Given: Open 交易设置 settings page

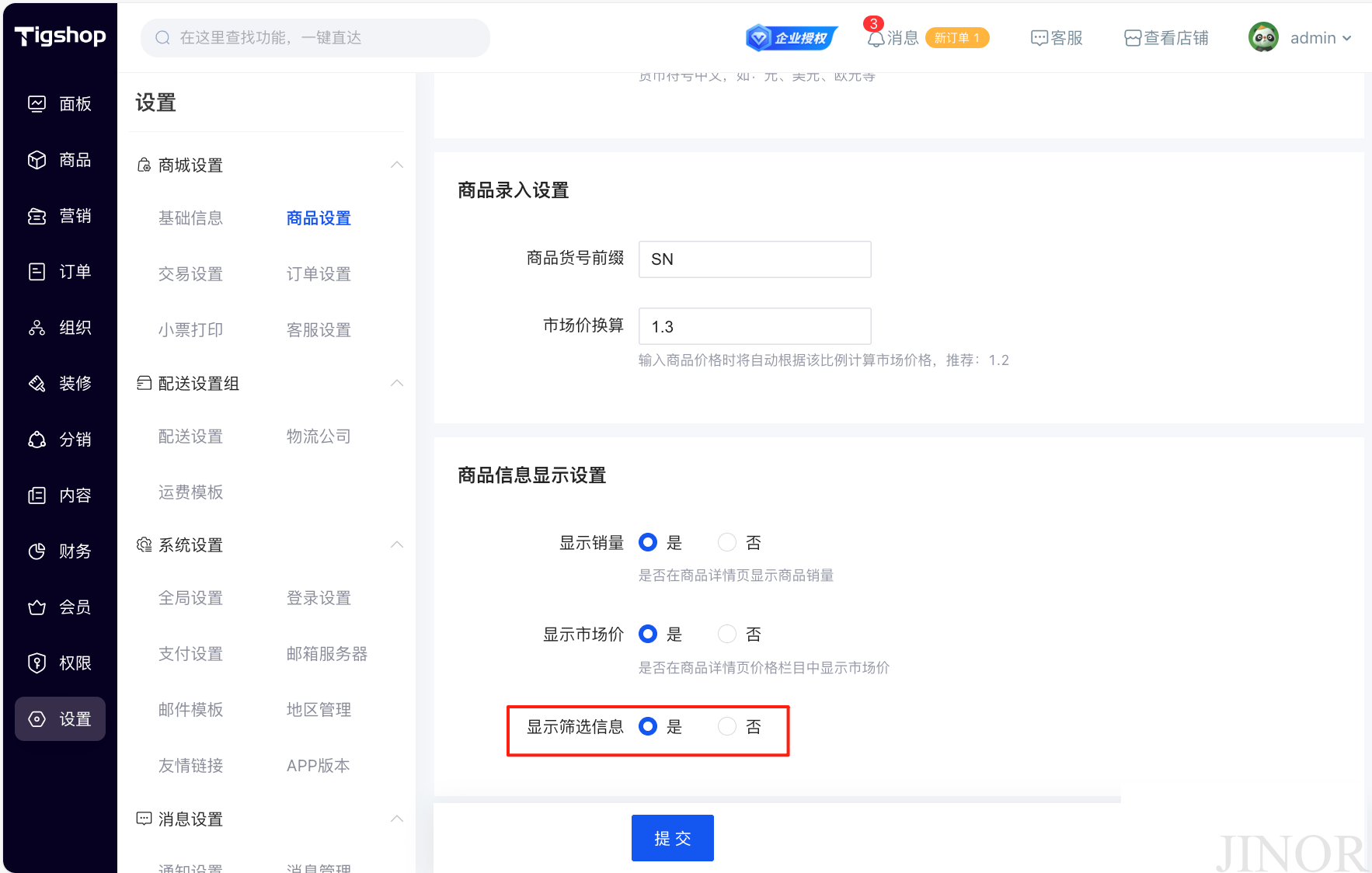Looking at the screenshot, I should click(190, 274).
